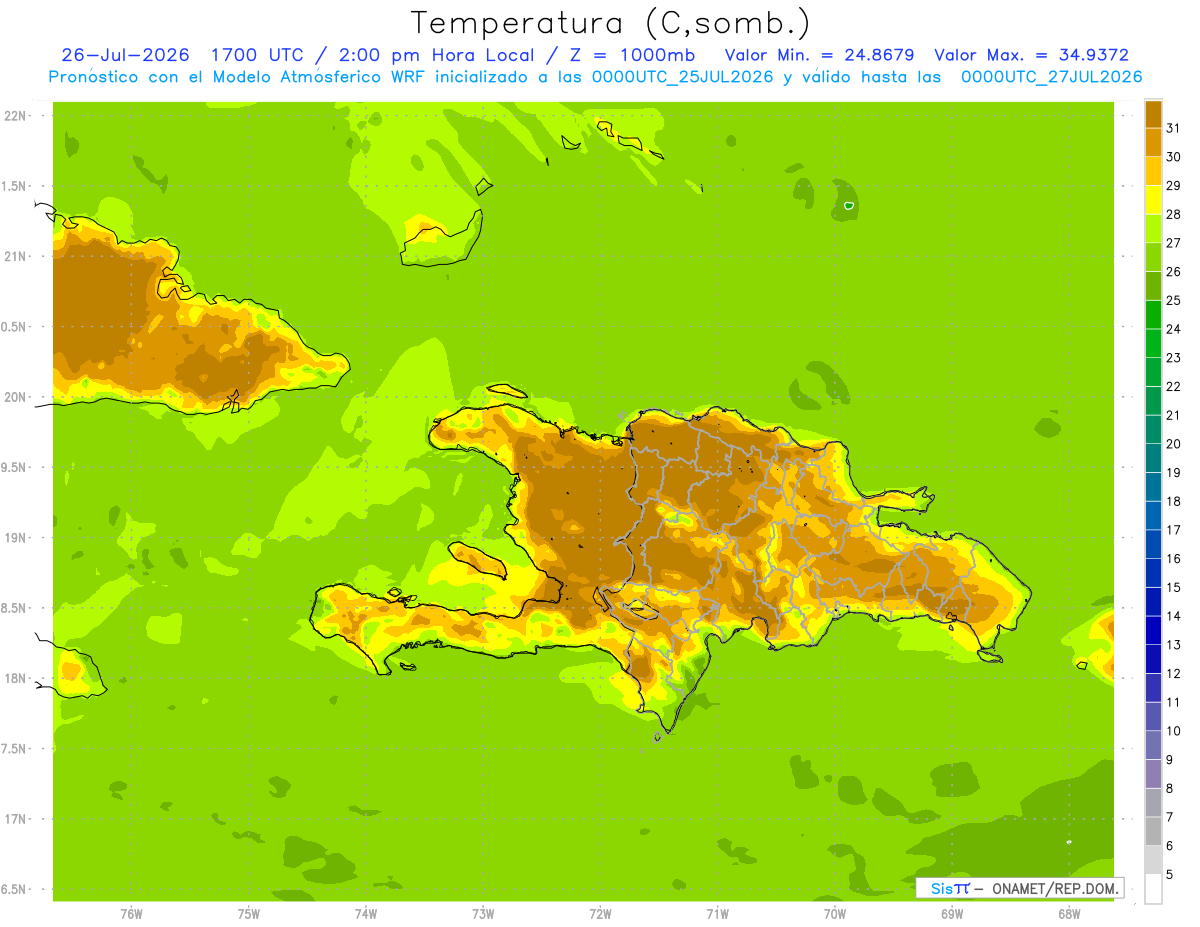This screenshot has height=927, width=1200.
Task: Click the "72W" longitude label
Action: click(600, 913)
